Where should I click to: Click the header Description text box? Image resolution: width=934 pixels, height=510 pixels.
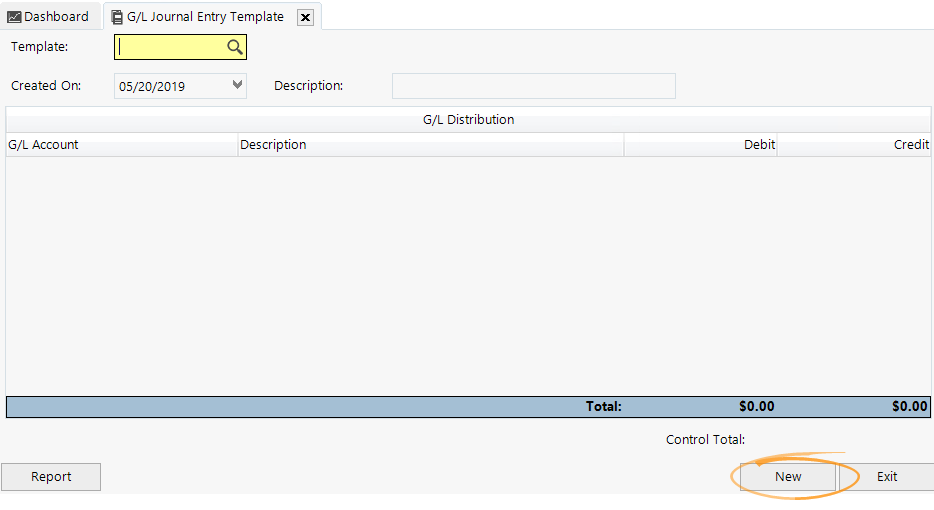tap(533, 86)
